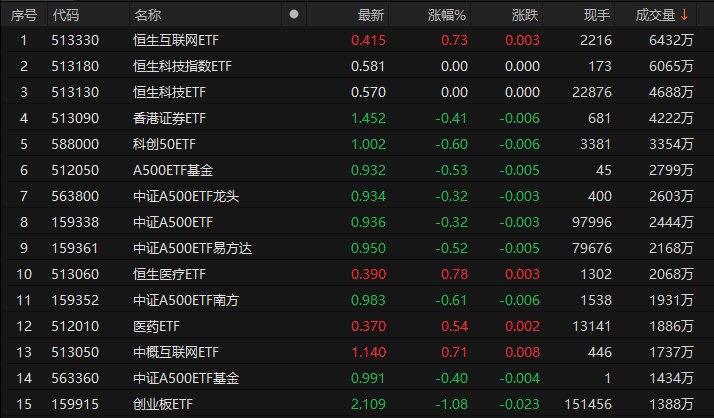Open 中概互联网ETF entry
714x418 pixels.
[176, 352]
